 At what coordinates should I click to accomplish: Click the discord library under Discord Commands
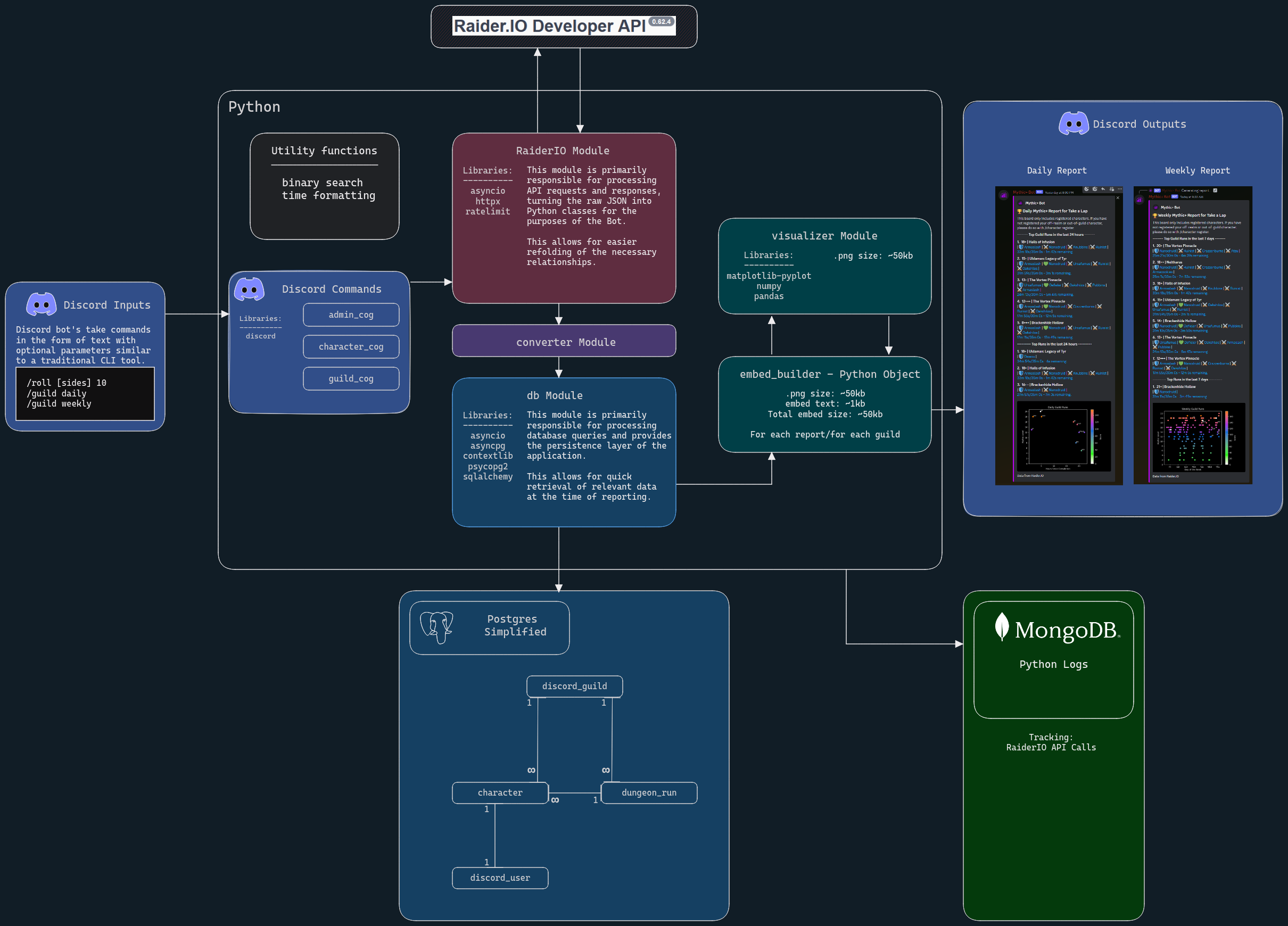(x=261, y=336)
